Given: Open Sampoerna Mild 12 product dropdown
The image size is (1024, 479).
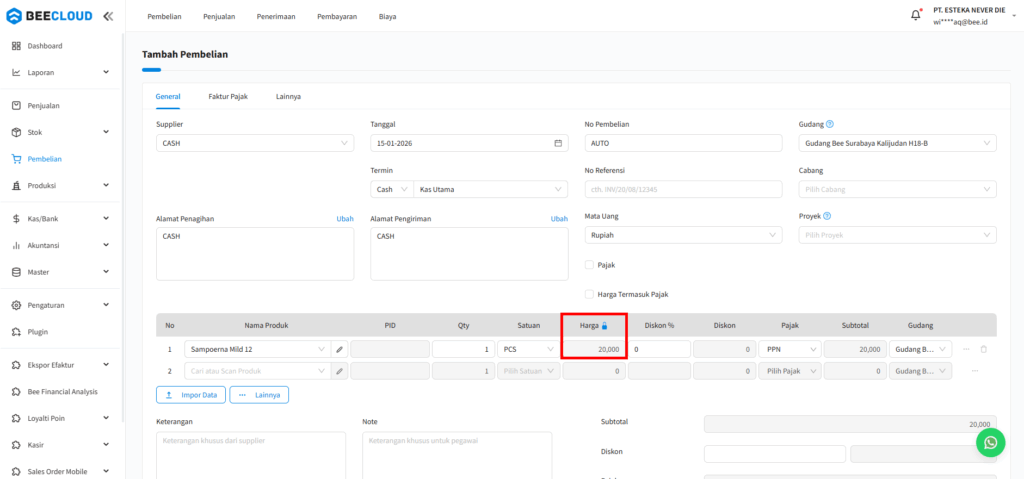Looking at the screenshot, I should (x=257, y=350).
